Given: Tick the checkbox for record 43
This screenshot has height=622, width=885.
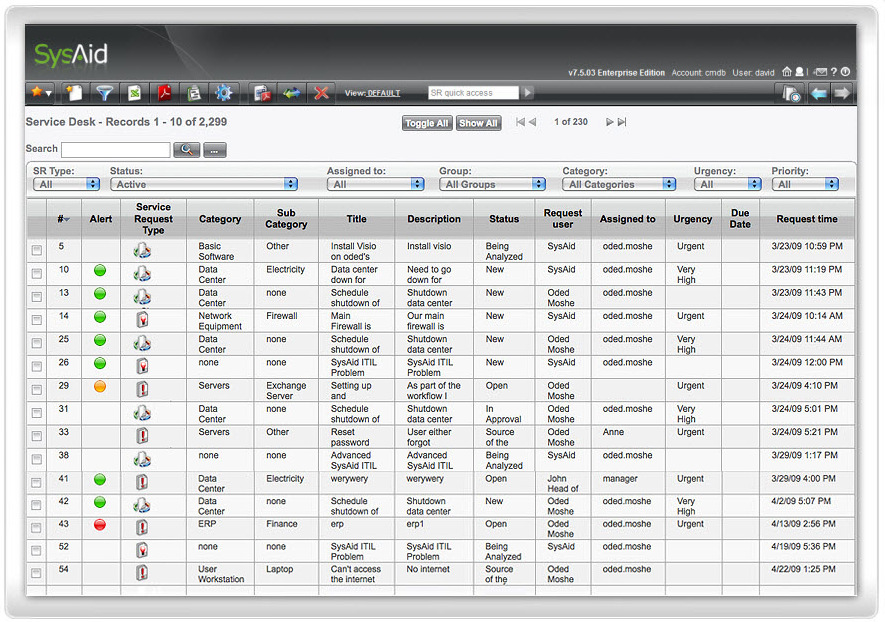Looking at the screenshot, I should point(37,528).
